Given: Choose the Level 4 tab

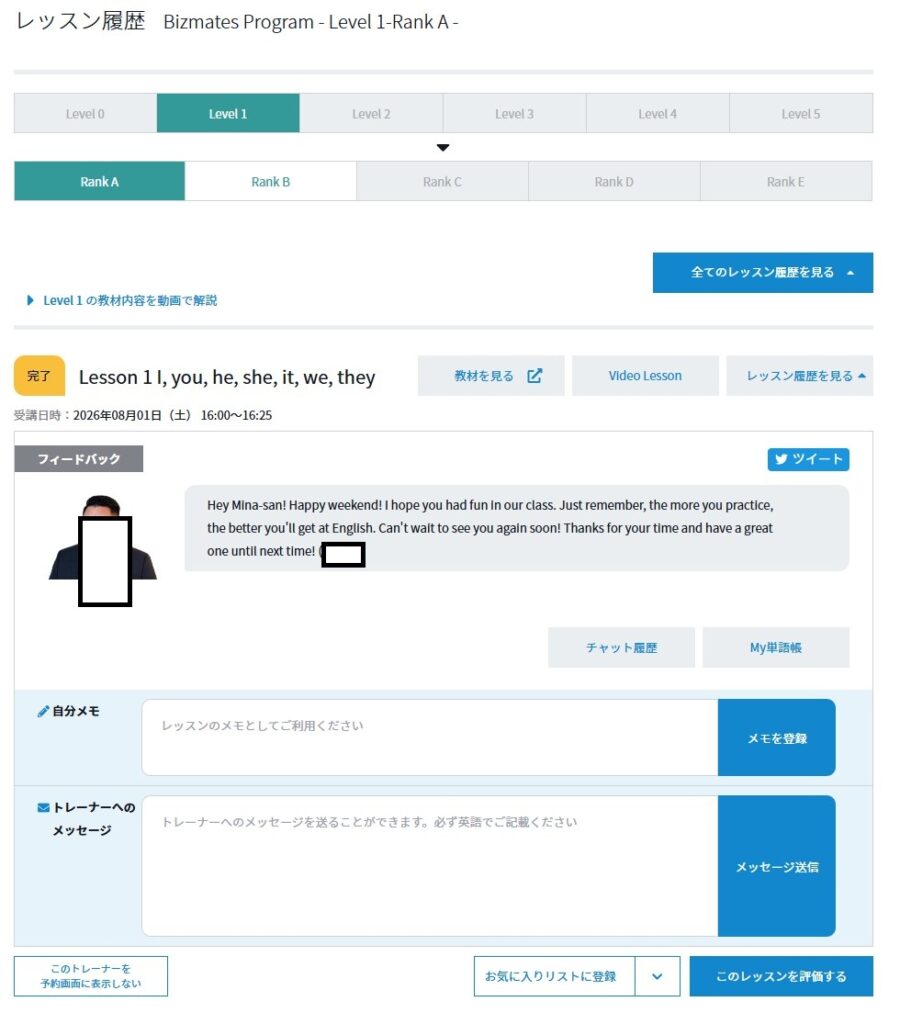Looking at the screenshot, I should [657, 114].
